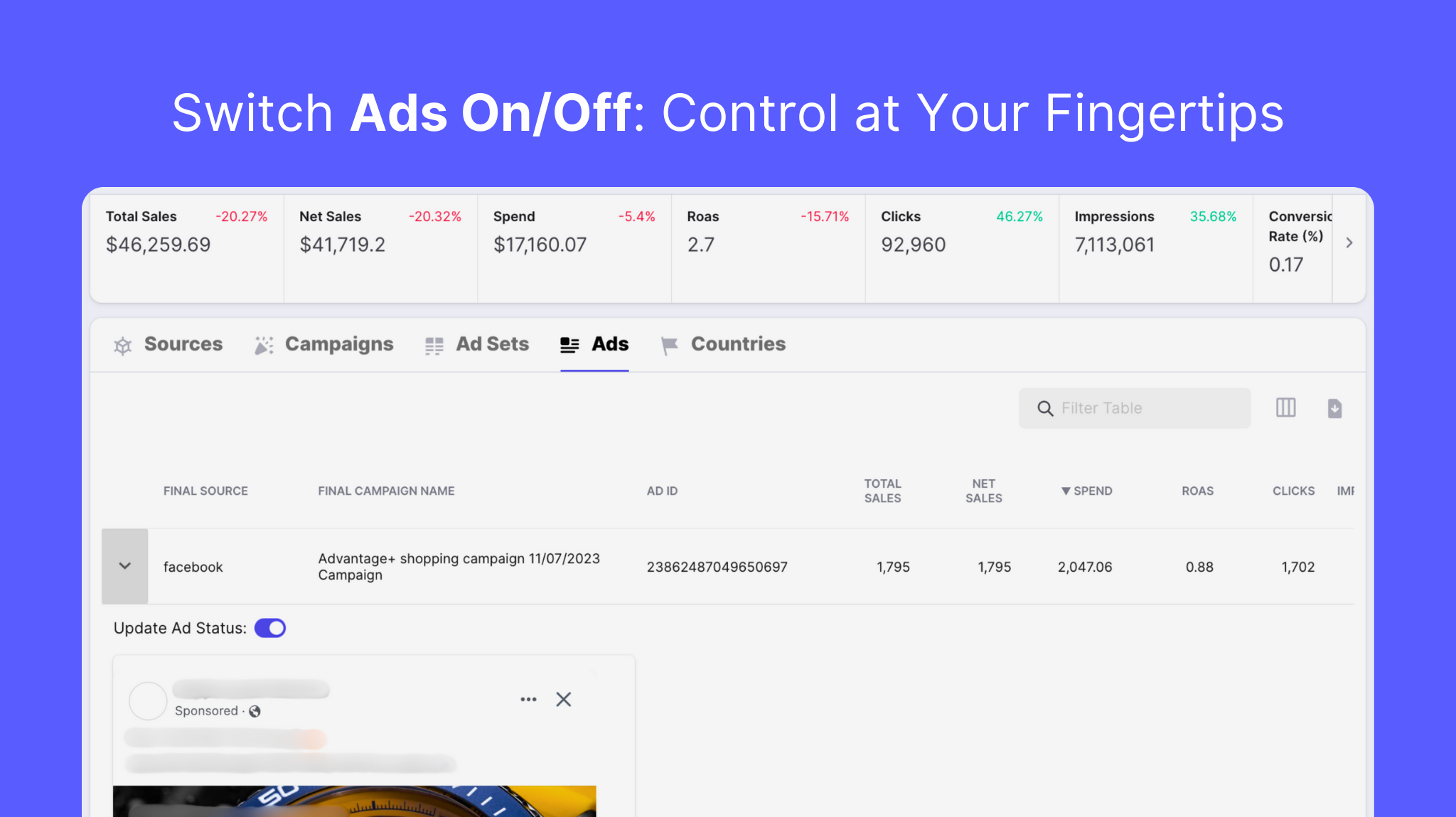Viewport: 1456px width, 817px height.
Task: Show more metrics with right arrow
Action: pos(1349,243)
